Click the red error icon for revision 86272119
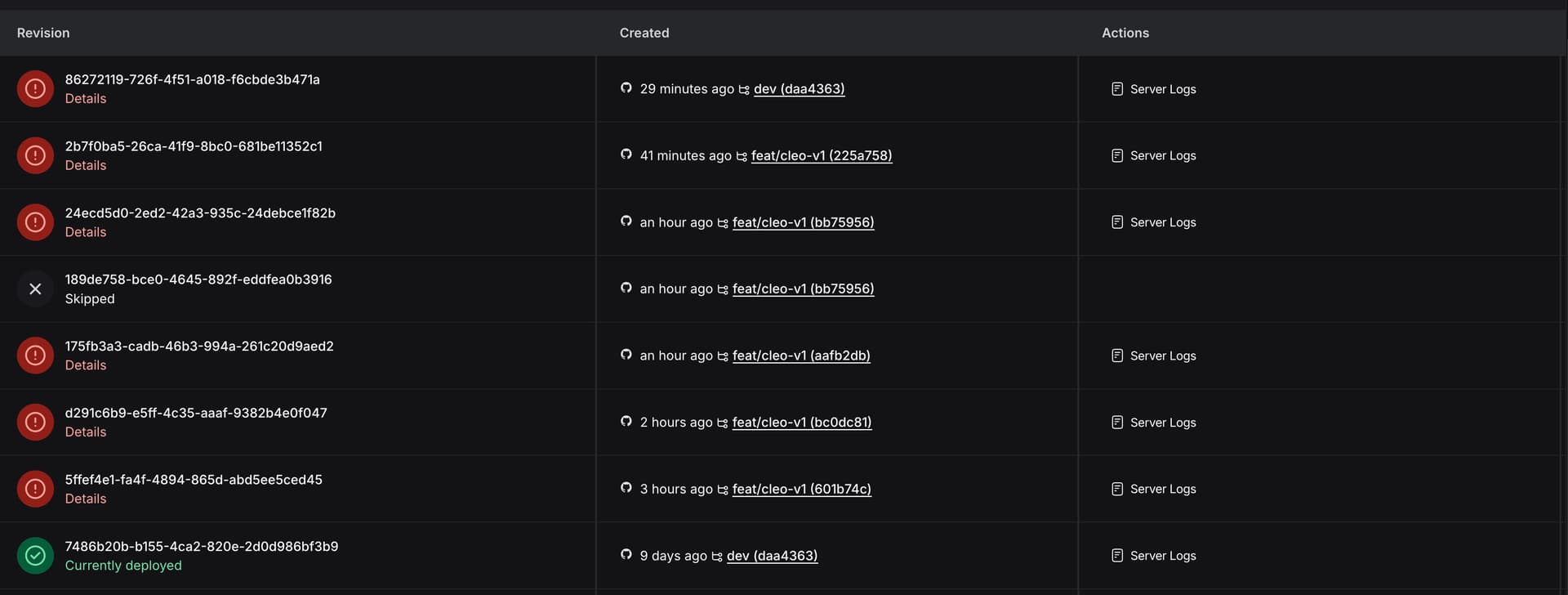 point(35,89)
